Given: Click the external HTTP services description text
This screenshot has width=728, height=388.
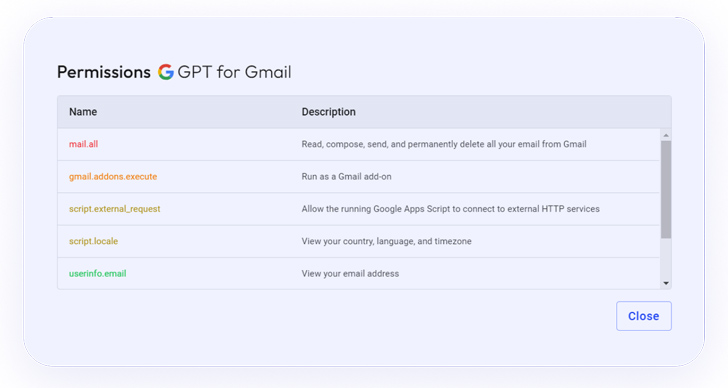Looking at the screenshot, I should click(x=450, y=209).
